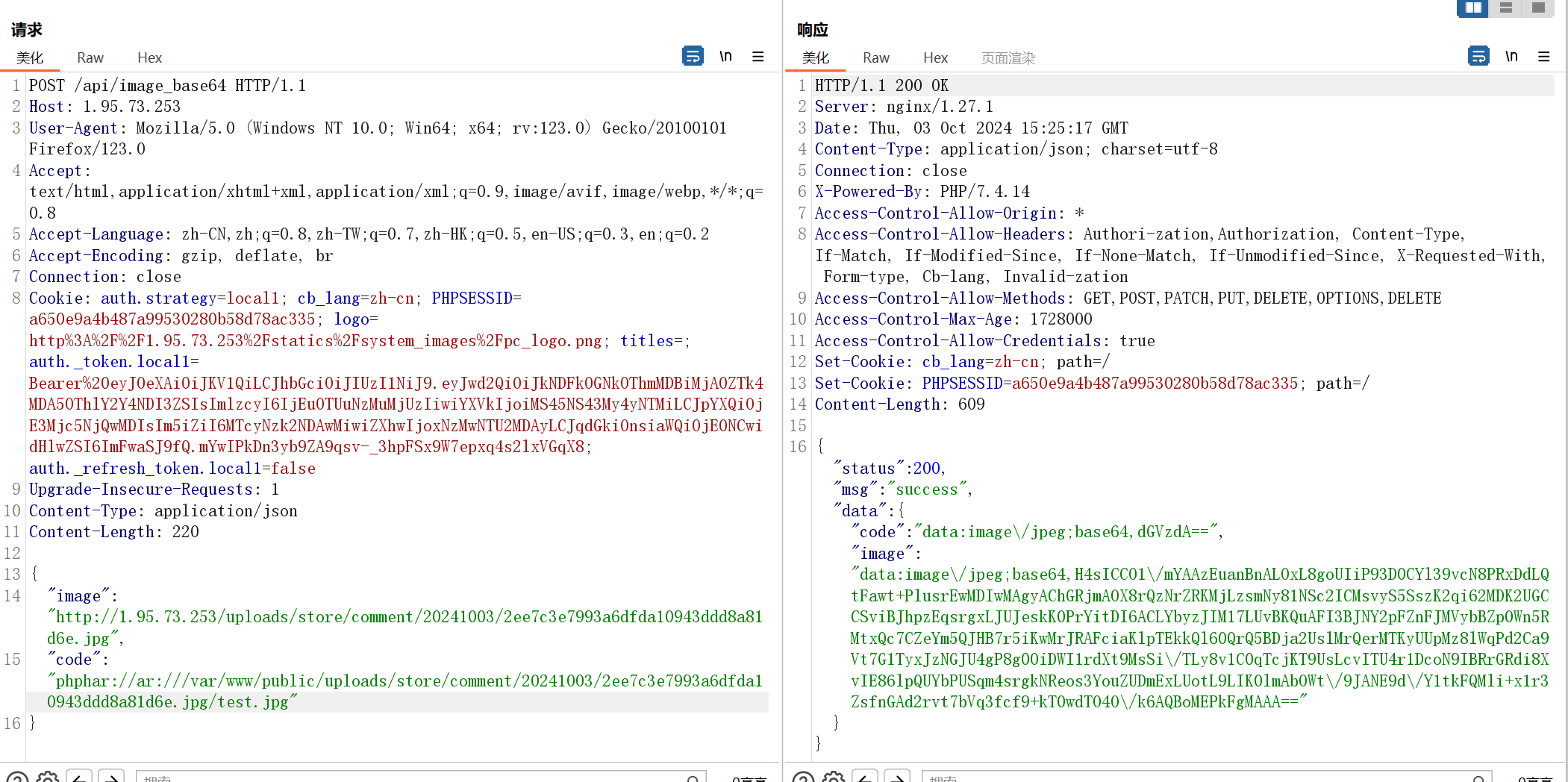The height and width of the screenshot is (782, 1568).
Task: Go to next response search match
Action: click(x=898, y=778)
